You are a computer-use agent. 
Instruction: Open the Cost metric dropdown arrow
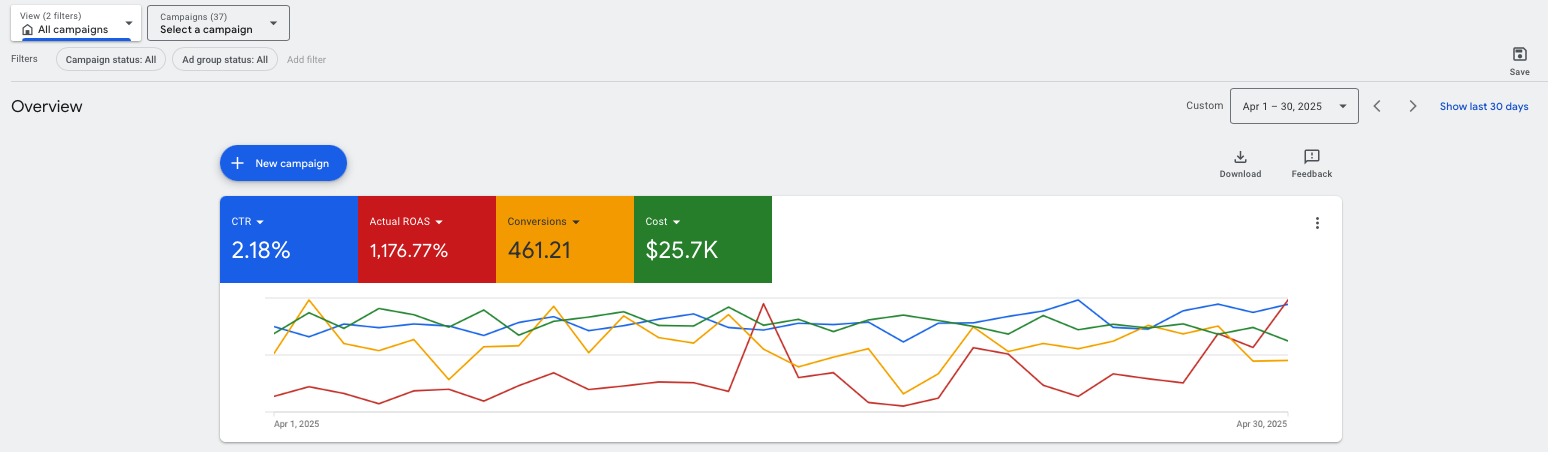coord(677,222)
